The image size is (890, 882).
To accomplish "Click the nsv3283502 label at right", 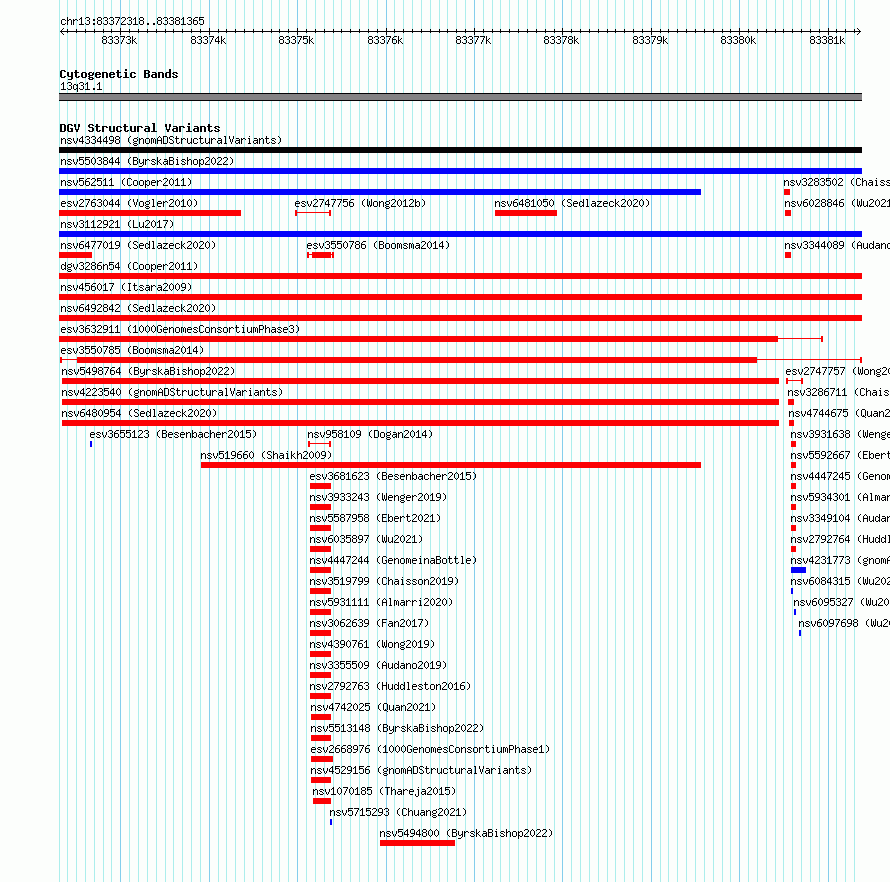I will click(837, 182).
